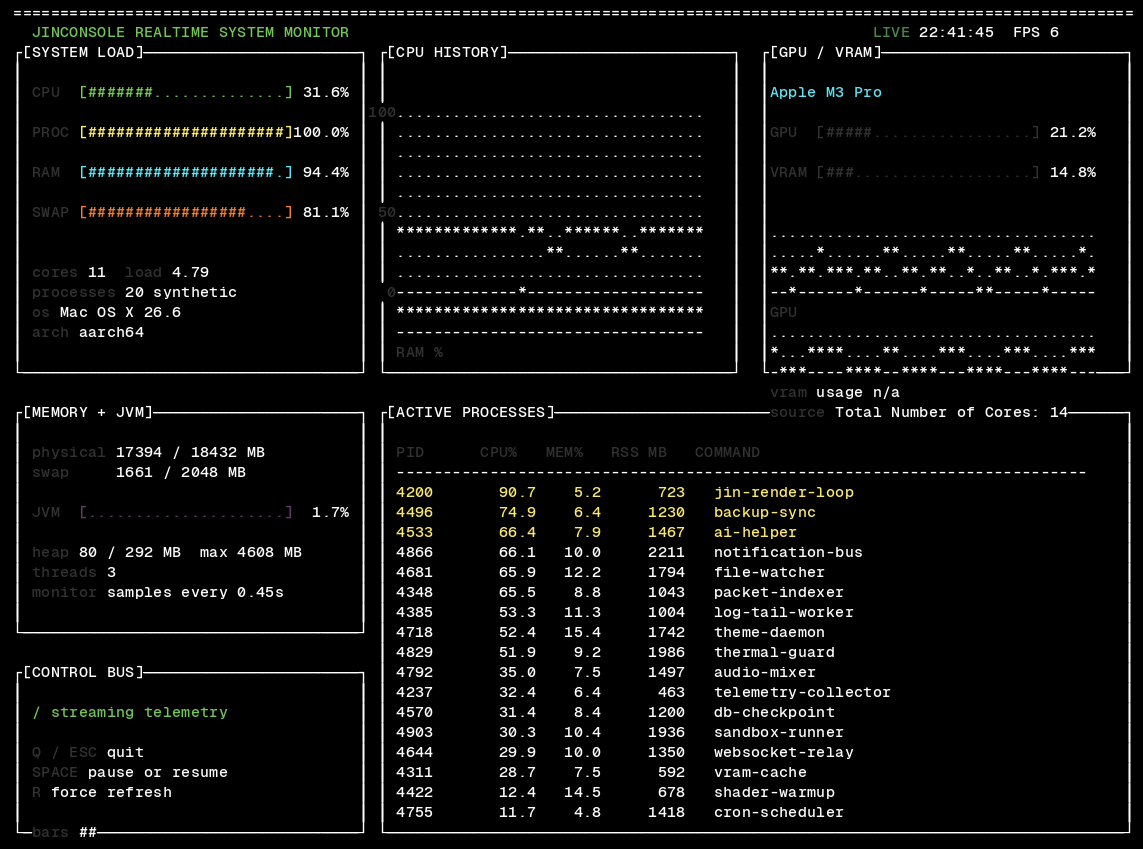Click the RAM % graph label

419,353
